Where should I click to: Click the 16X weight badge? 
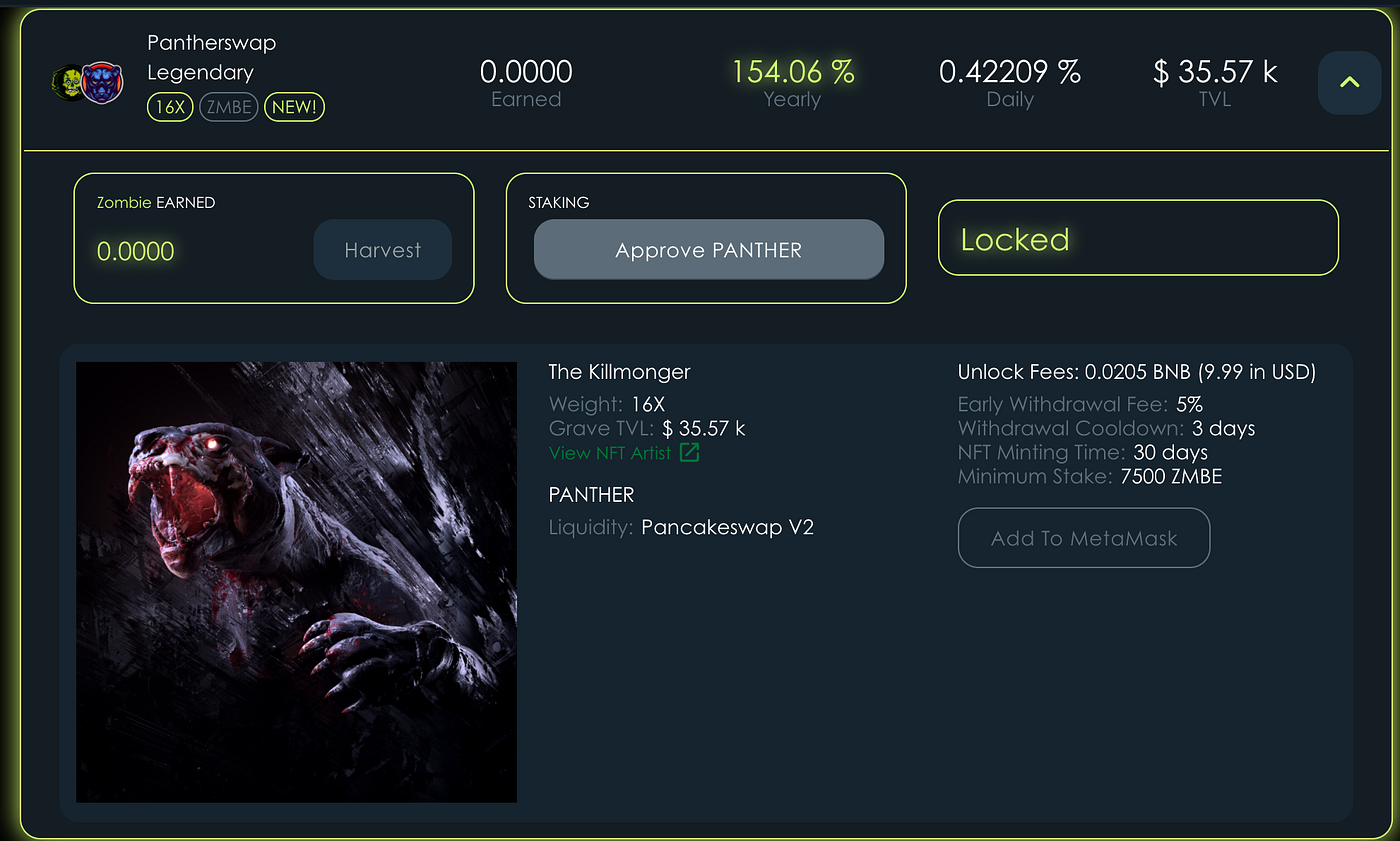point(170,107)
